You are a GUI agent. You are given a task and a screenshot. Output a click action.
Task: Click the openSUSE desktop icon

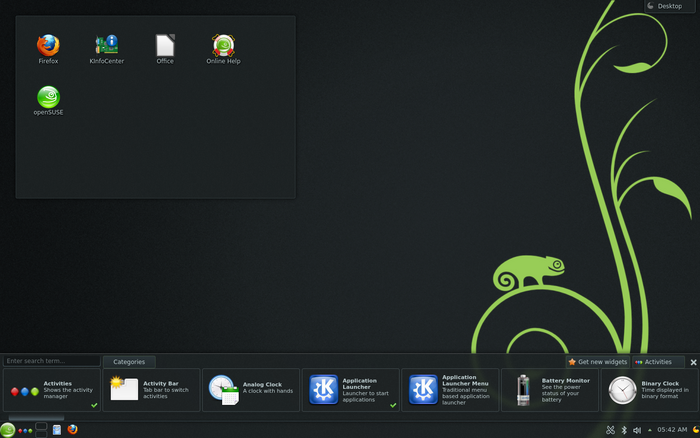(48, 98)
